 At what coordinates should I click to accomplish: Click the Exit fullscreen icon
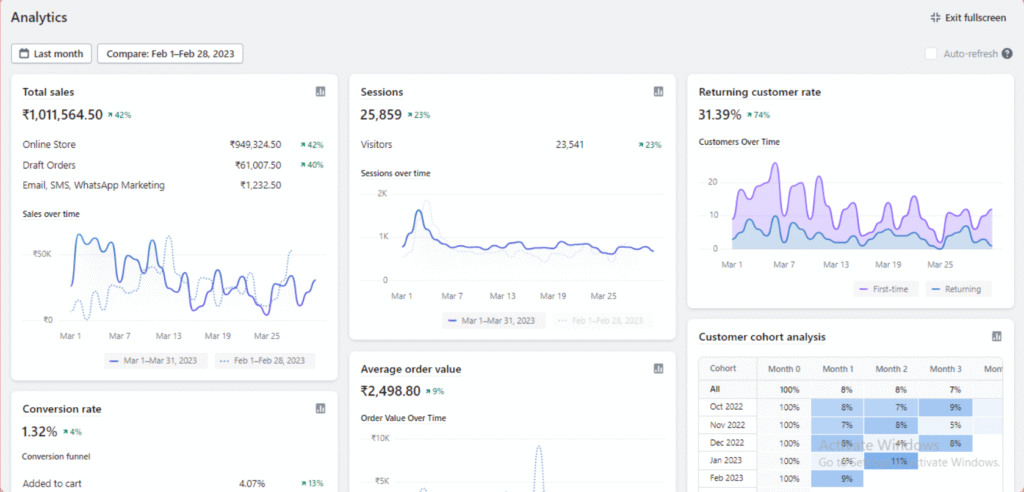click(935, 17)
